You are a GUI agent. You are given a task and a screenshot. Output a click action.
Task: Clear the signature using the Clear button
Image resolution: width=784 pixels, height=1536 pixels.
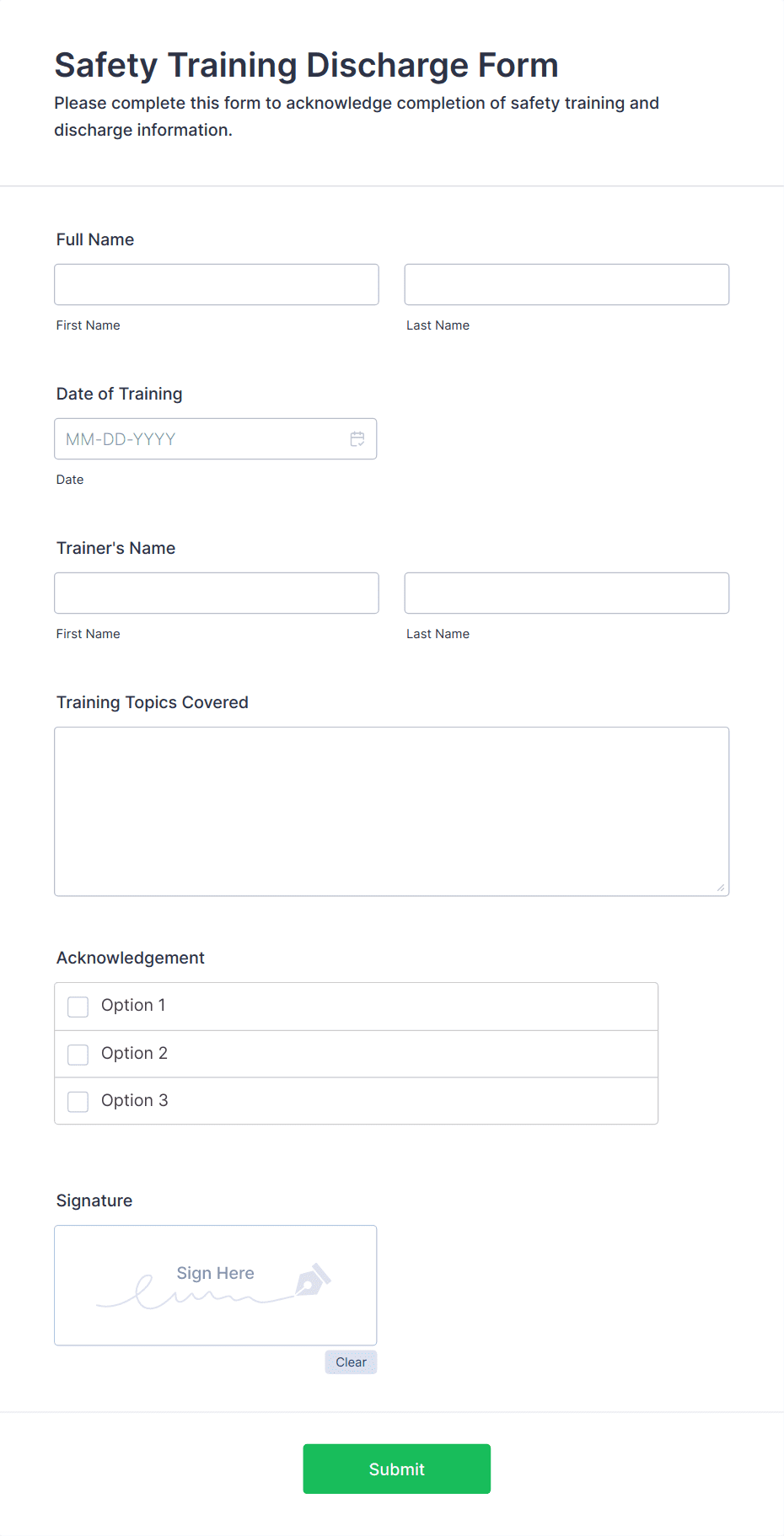click(x=351, y=1361)
